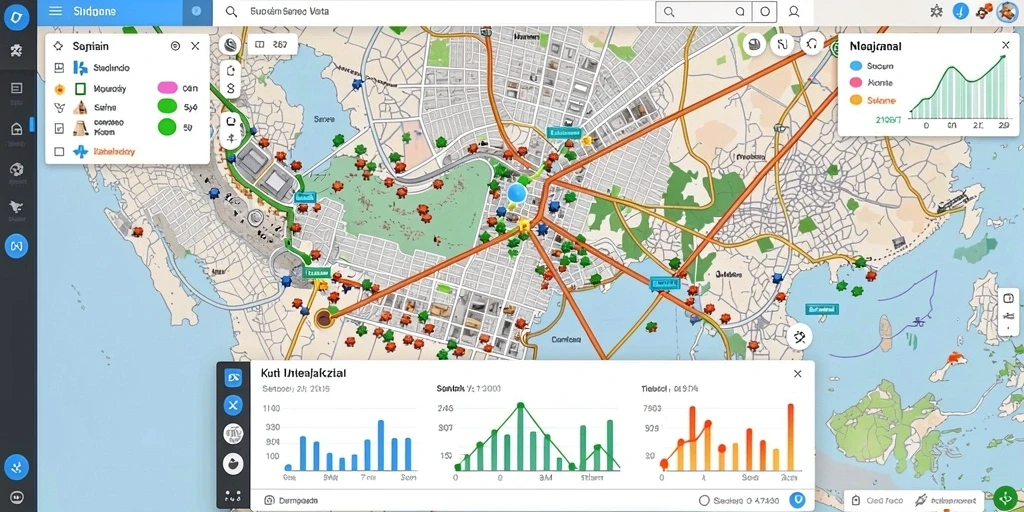The image size is (1024, 512).
Task: Click the blue logo icon atop the sidebar
Action: 16,16
